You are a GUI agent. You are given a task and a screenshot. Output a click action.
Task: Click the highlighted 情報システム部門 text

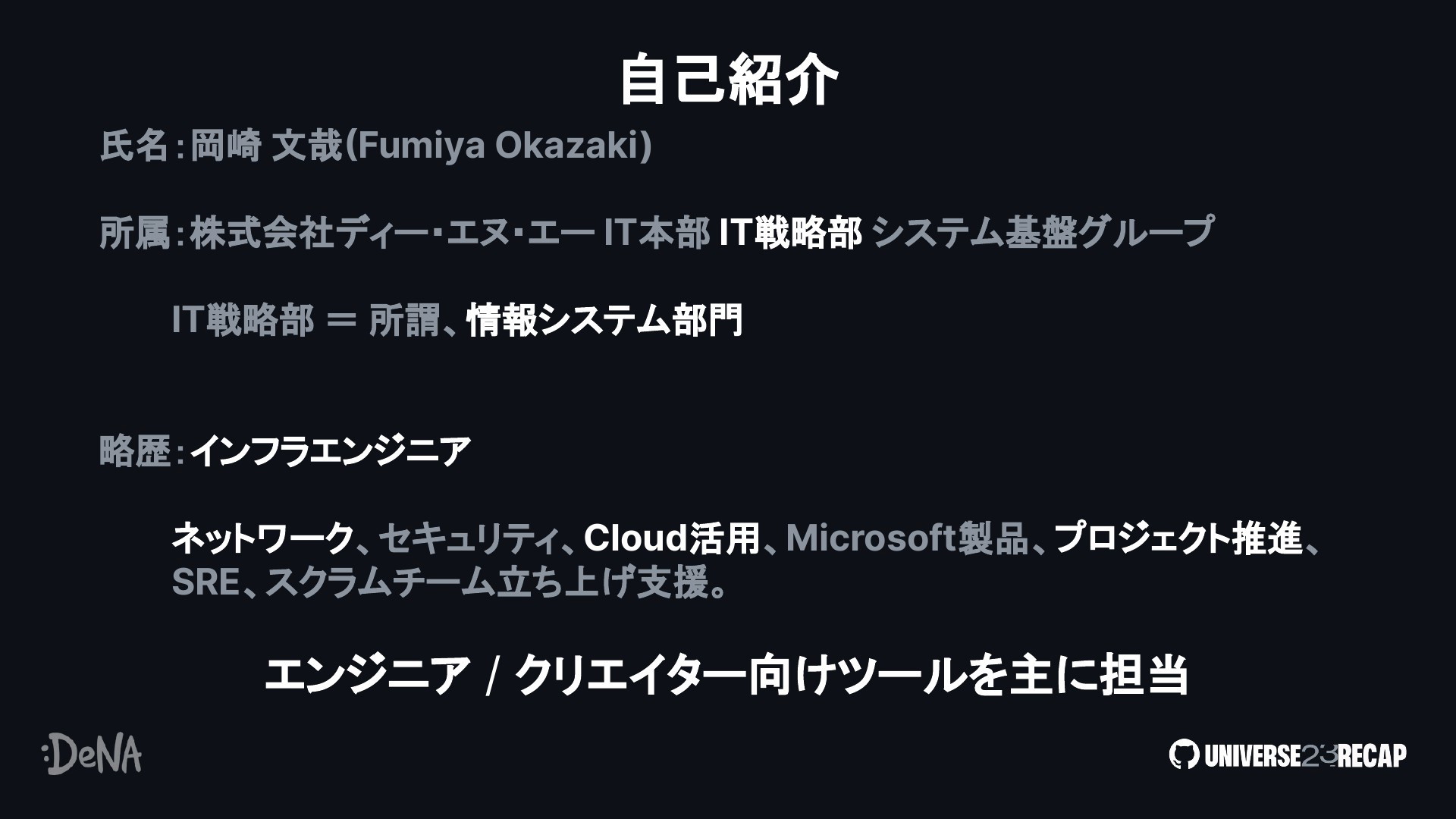604,320
